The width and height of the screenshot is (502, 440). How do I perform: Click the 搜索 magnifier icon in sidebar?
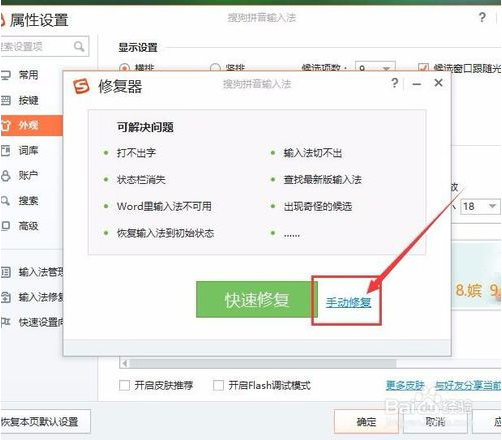6,201
